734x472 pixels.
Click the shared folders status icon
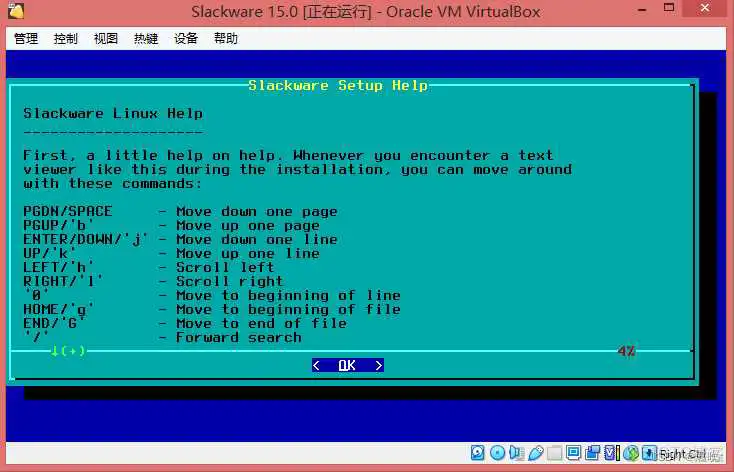(554, 453)
